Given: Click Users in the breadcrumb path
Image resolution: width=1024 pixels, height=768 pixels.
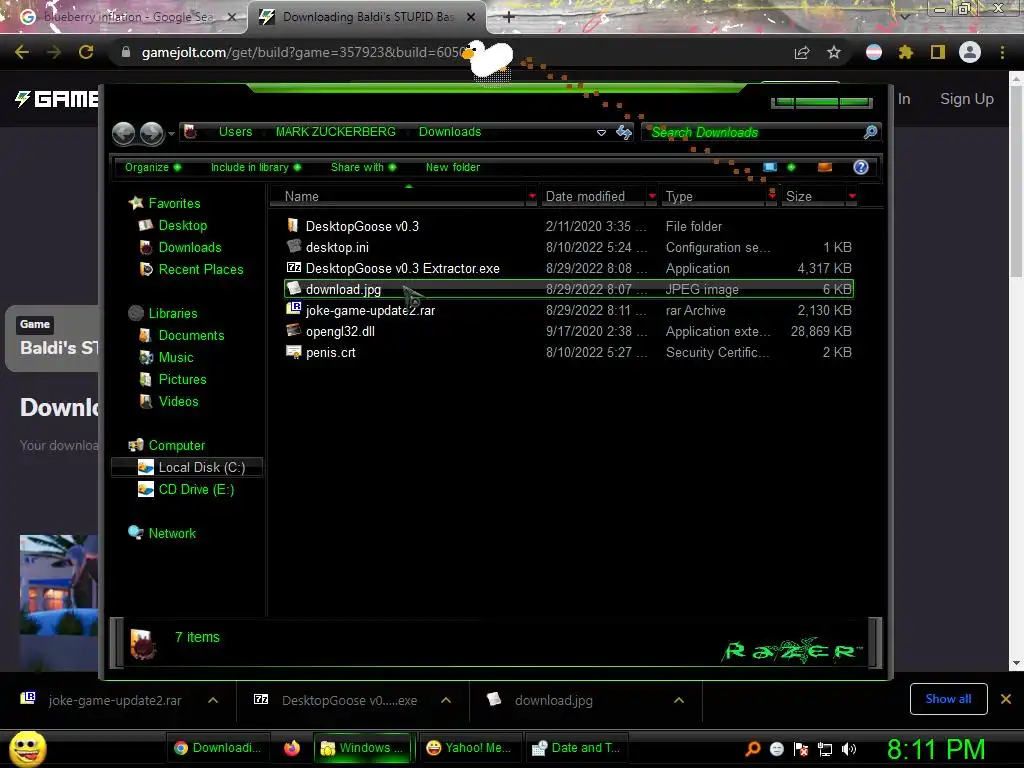Looking at the screenshot, I should [x=235, y=132].
